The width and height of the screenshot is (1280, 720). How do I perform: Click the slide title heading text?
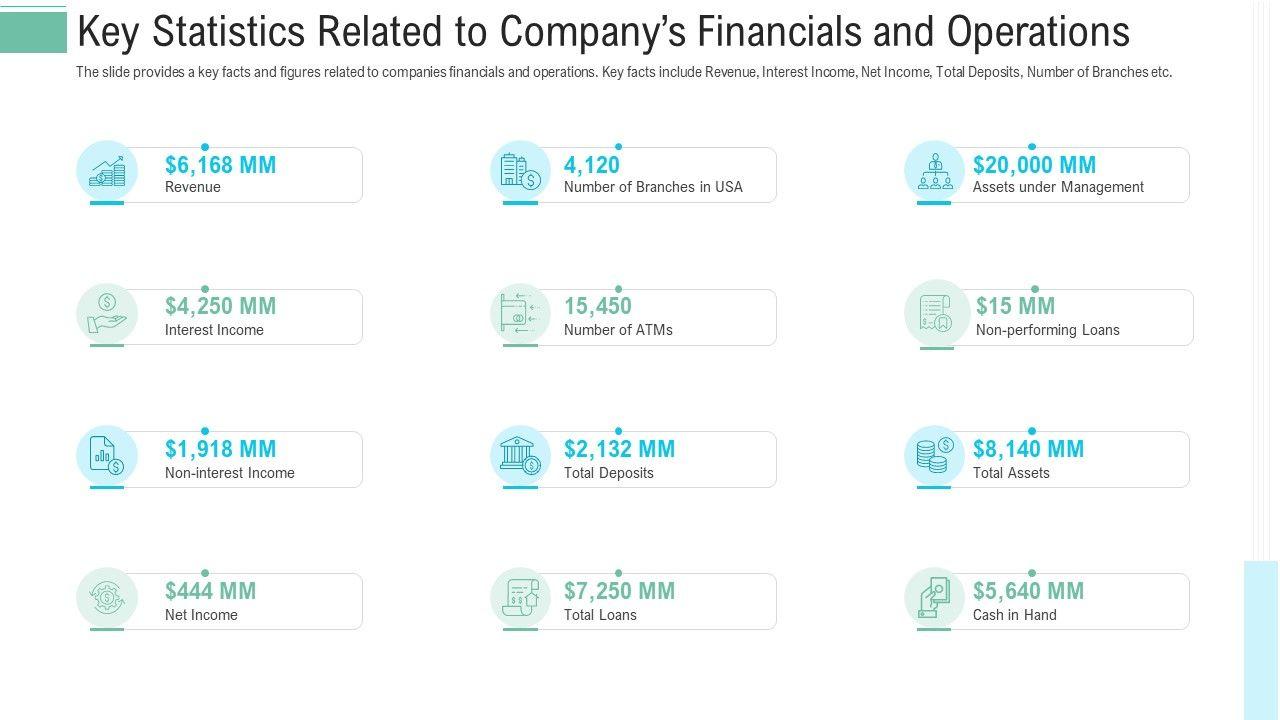(603, 32)
